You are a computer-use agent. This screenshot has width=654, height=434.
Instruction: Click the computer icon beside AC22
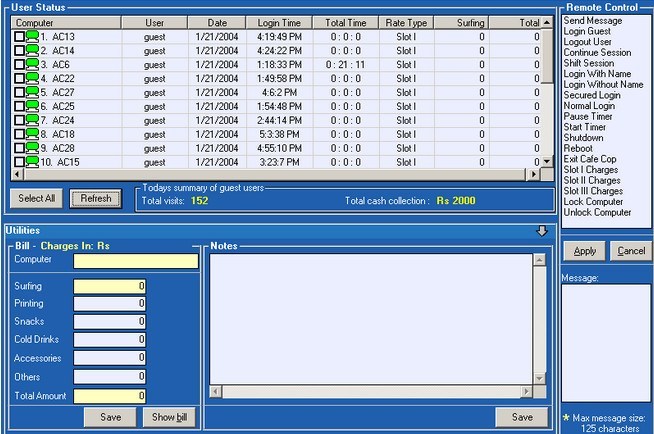pyautogui.click(x=32, y=79)
